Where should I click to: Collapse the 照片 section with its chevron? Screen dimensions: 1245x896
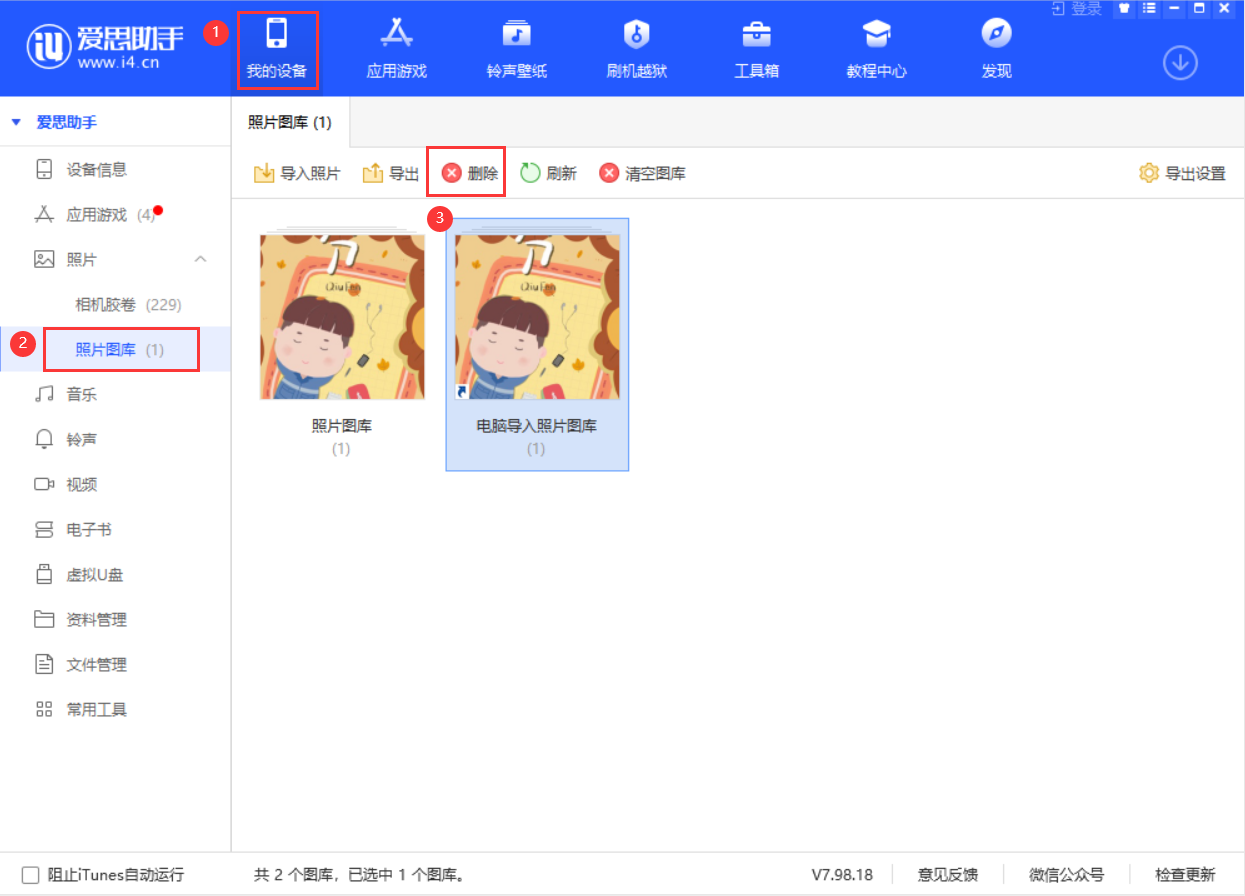point(201,259)
